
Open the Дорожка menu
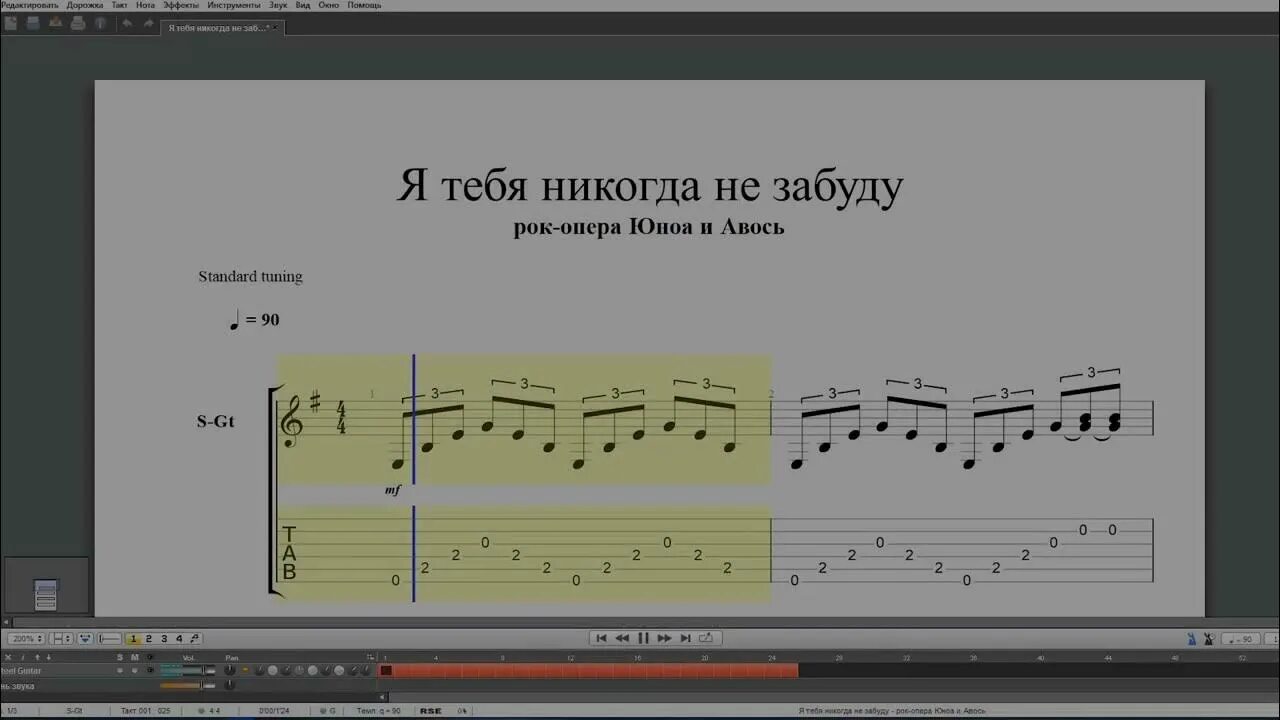coord(85,5)
